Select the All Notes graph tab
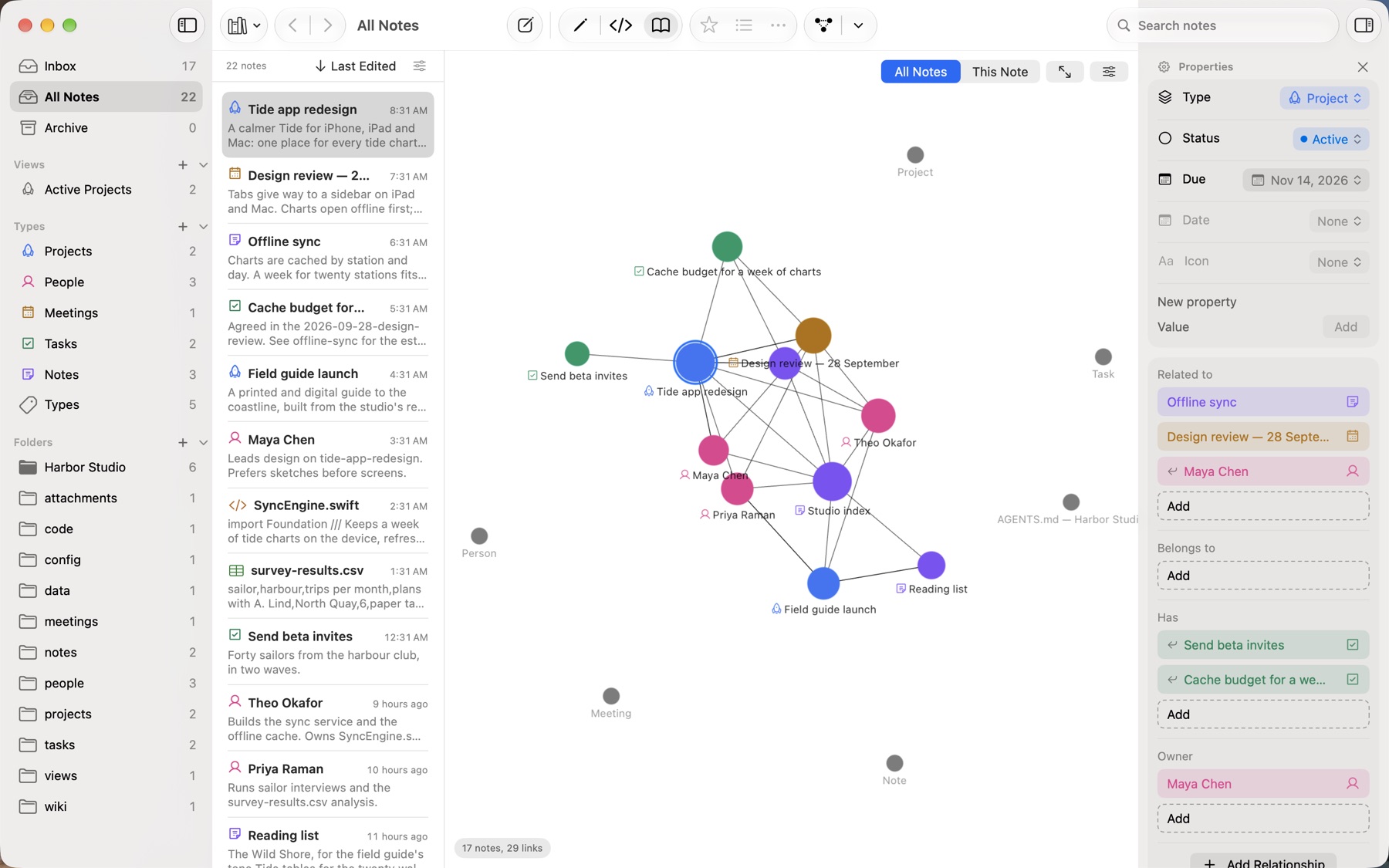Viewport: 1389px width, 868px height. 921,72
